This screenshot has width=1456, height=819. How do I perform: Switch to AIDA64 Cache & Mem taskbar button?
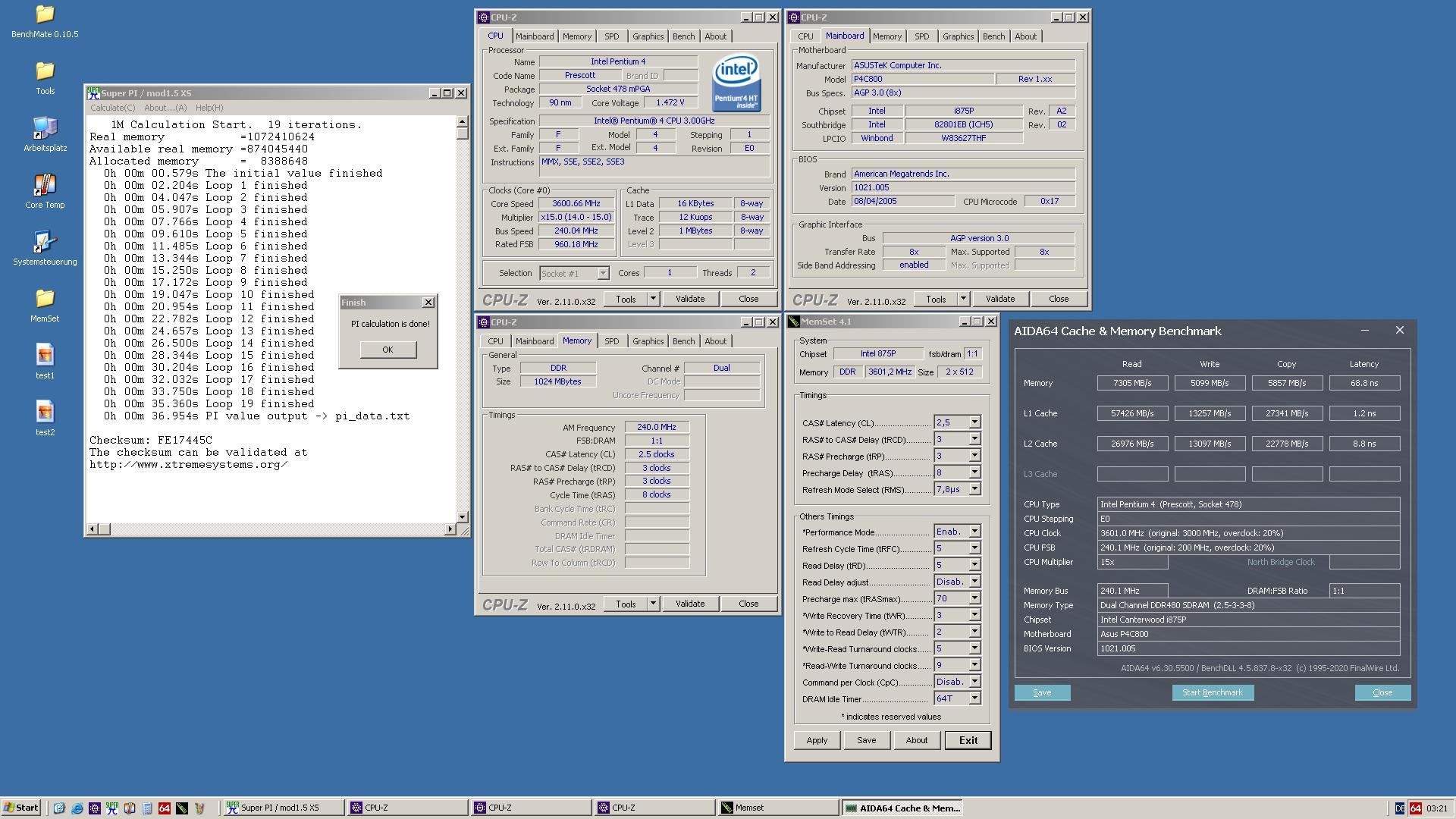point(902,808)
